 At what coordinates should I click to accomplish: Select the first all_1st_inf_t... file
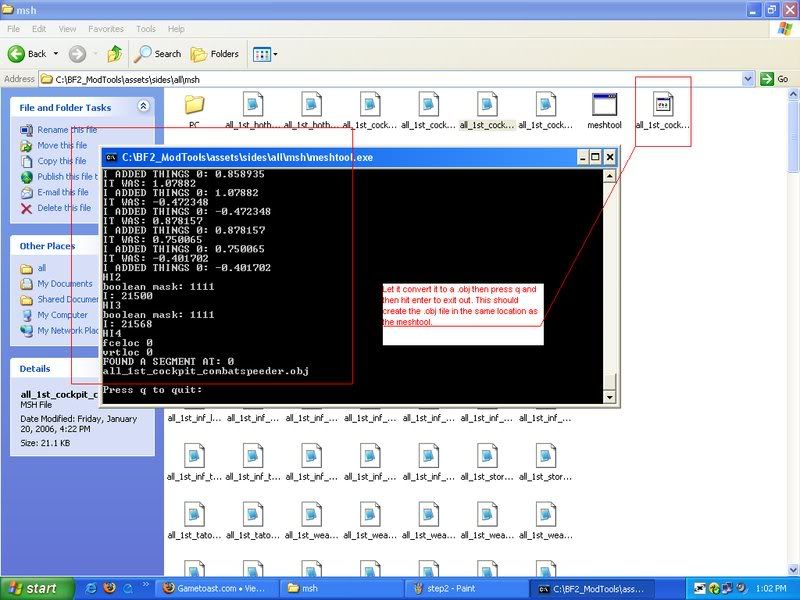[x=194, y=462]
